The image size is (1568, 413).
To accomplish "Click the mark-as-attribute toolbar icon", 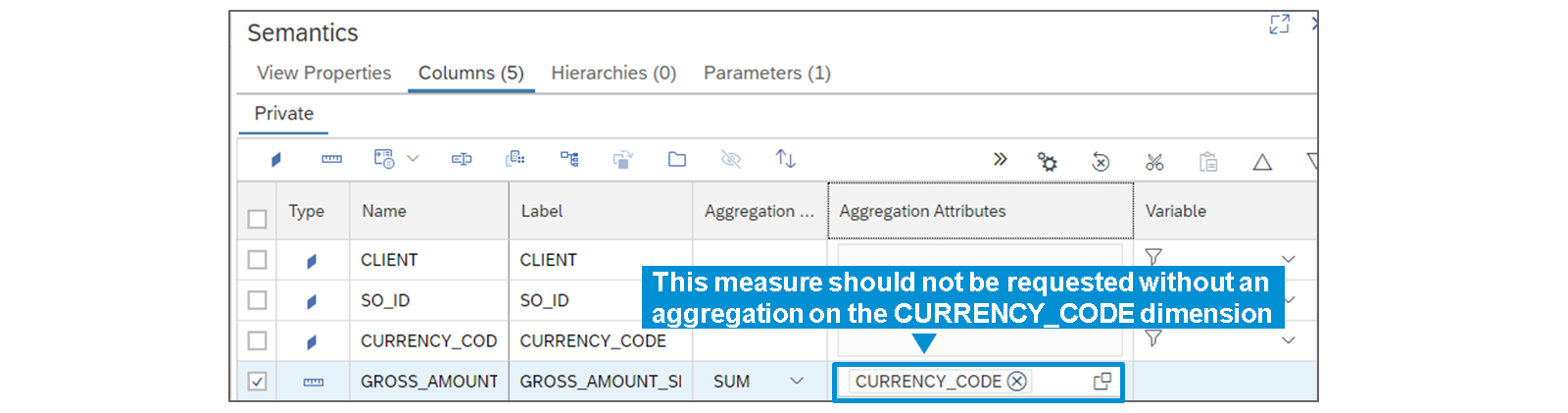I will point(276,160).
